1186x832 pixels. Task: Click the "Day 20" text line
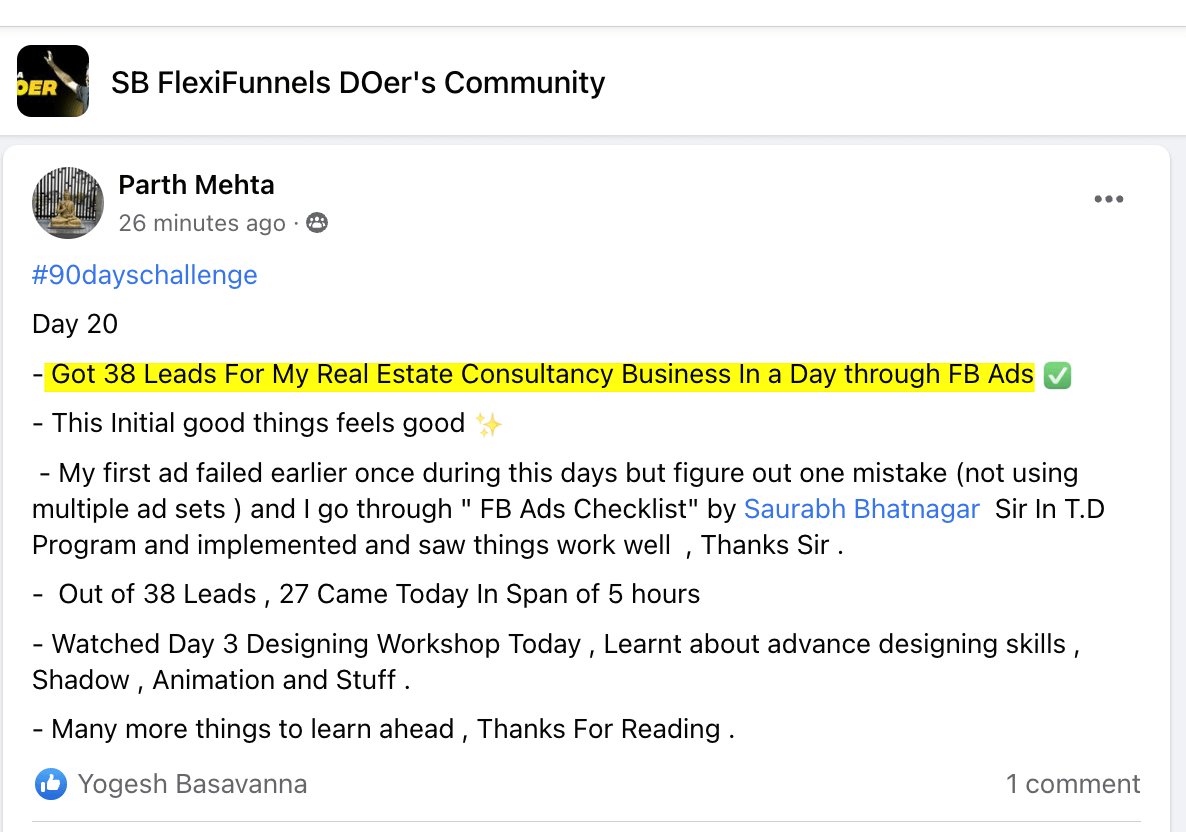pyautogui.click(x=75, y=324)
